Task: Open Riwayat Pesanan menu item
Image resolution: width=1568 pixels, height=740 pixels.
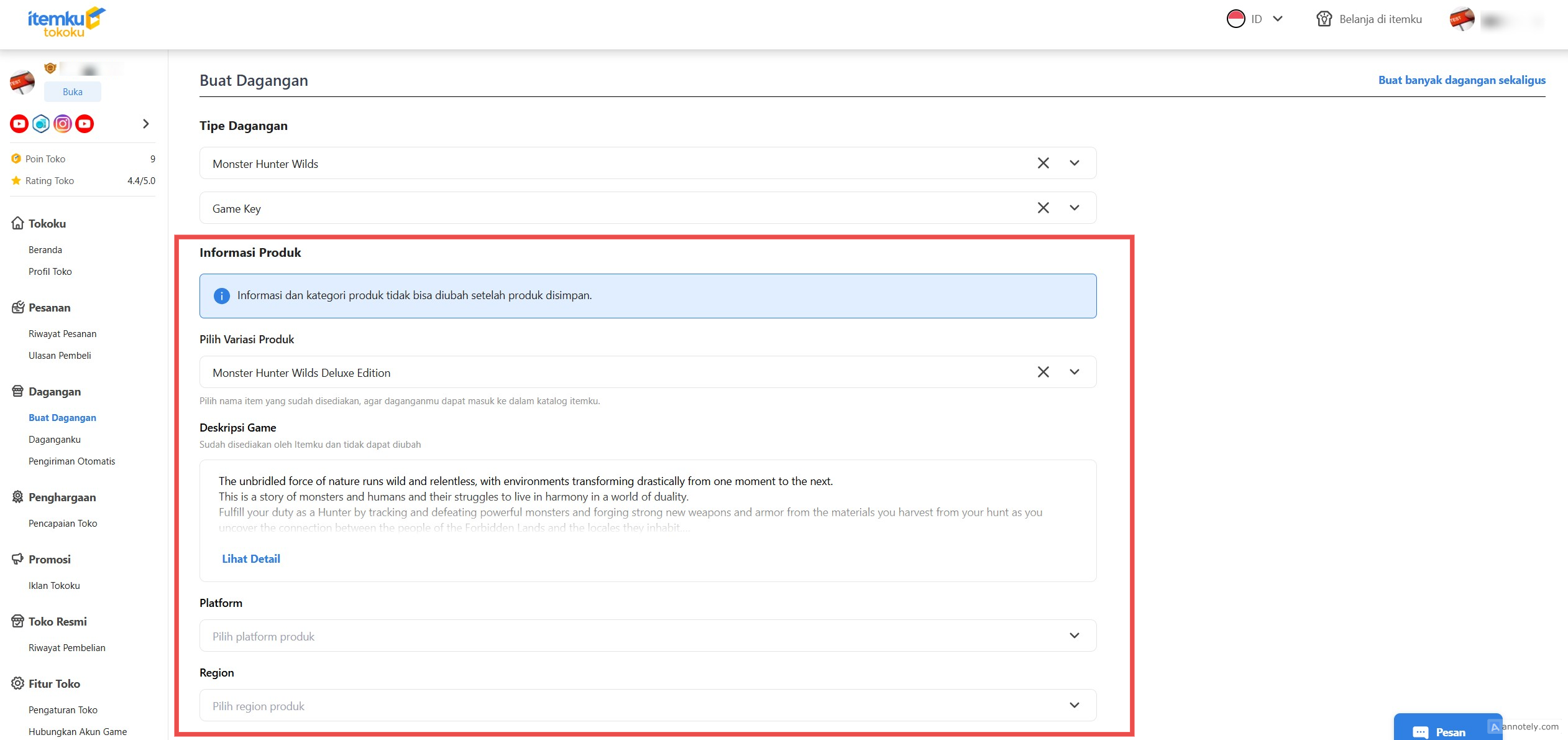Action: [63, 334]
